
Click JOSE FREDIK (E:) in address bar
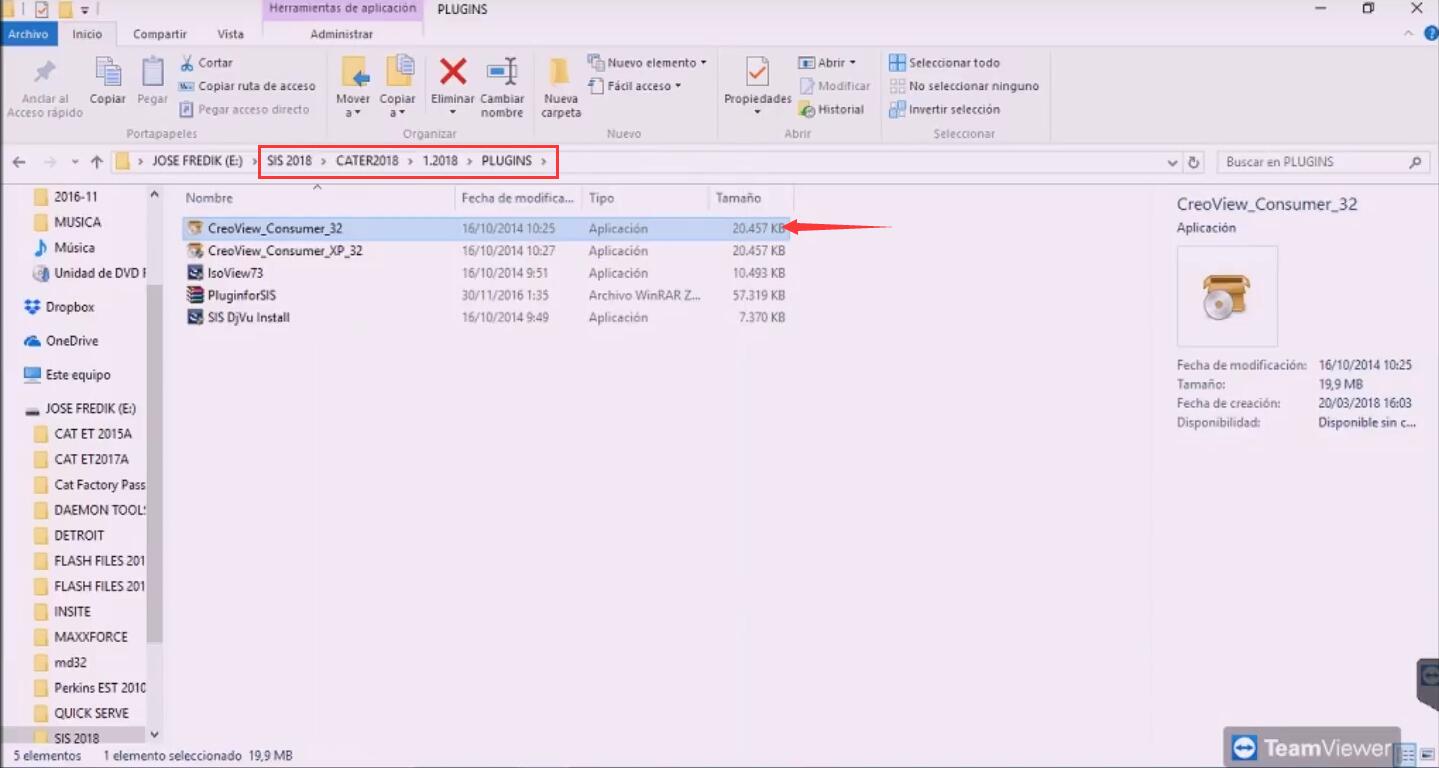(197, 161)
